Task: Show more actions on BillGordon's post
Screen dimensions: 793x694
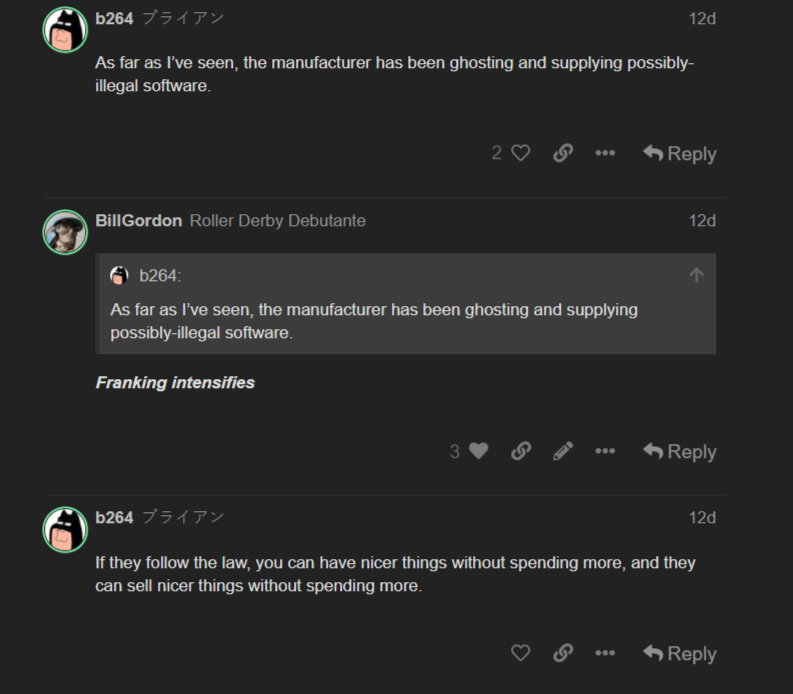Action: (605, 451)
